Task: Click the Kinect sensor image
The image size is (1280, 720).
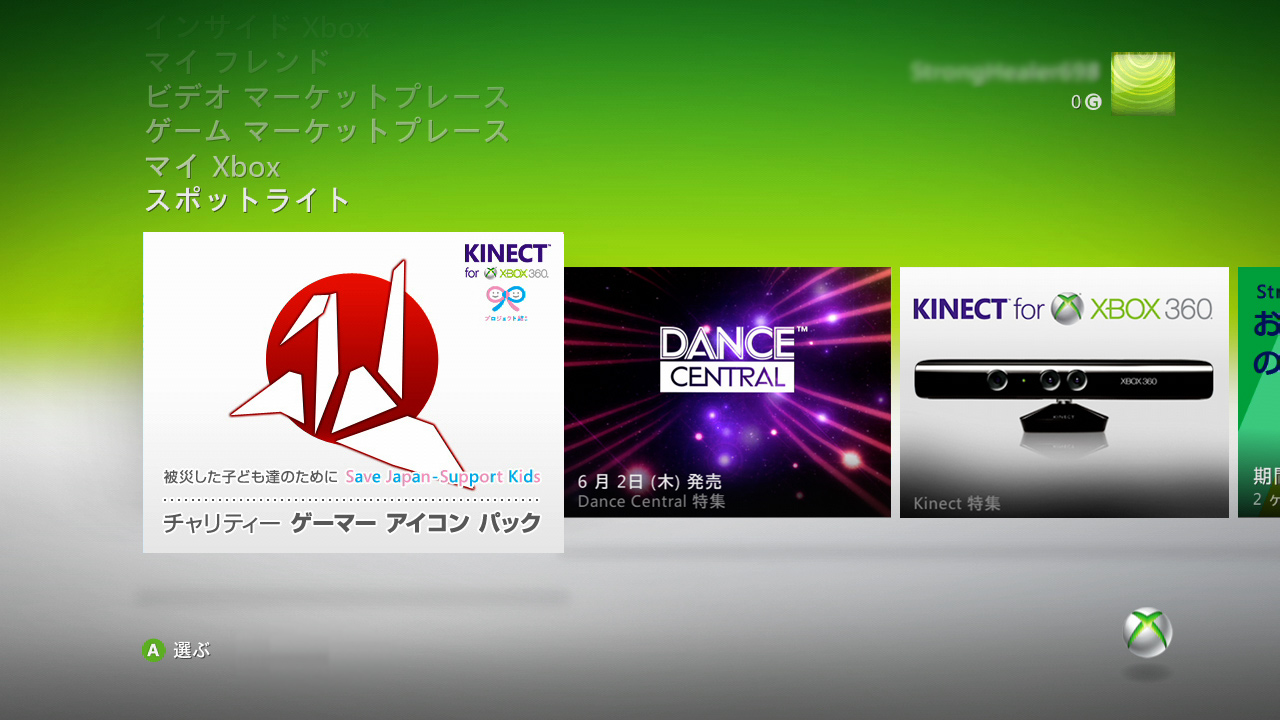Action: click(1064, 395)
